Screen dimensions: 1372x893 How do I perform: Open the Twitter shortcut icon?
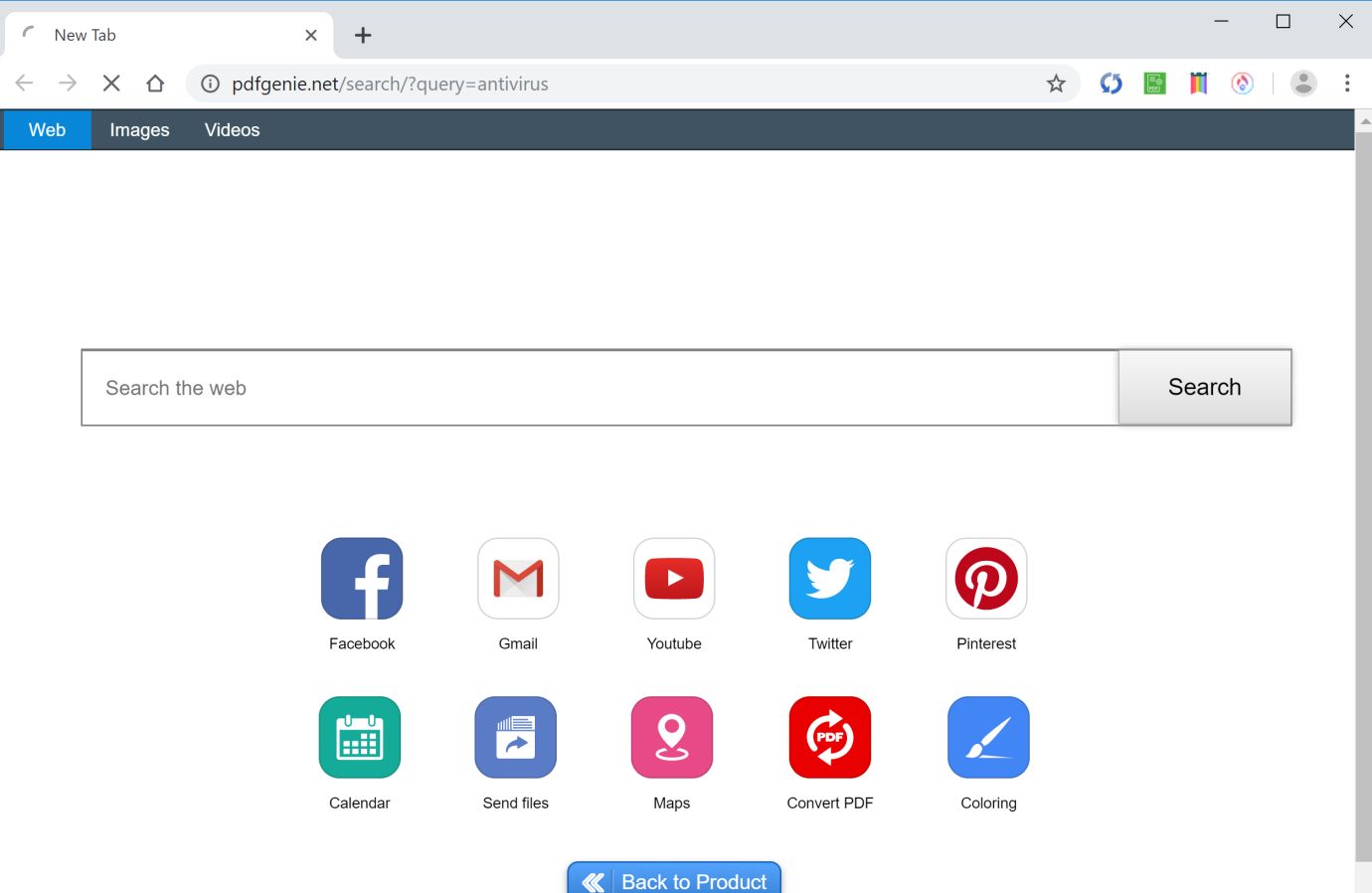[x=830, y=579]
